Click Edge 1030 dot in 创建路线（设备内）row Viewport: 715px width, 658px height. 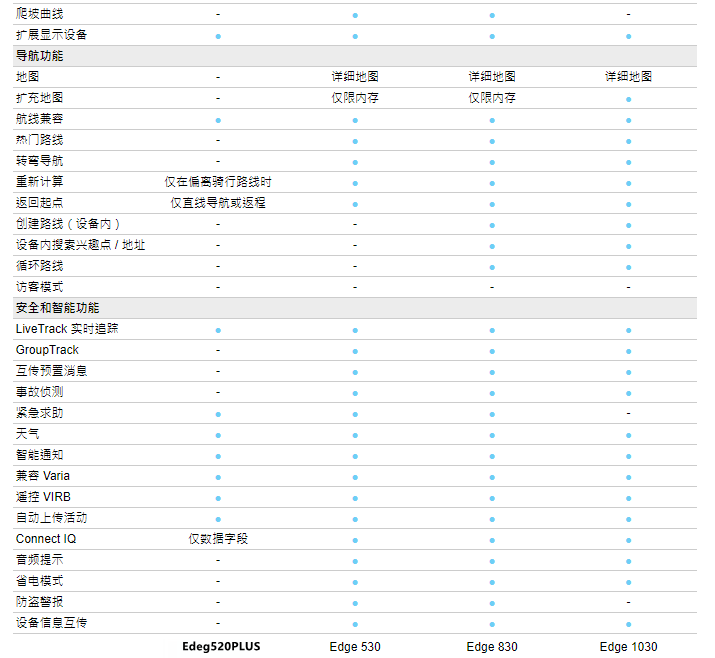628,225
